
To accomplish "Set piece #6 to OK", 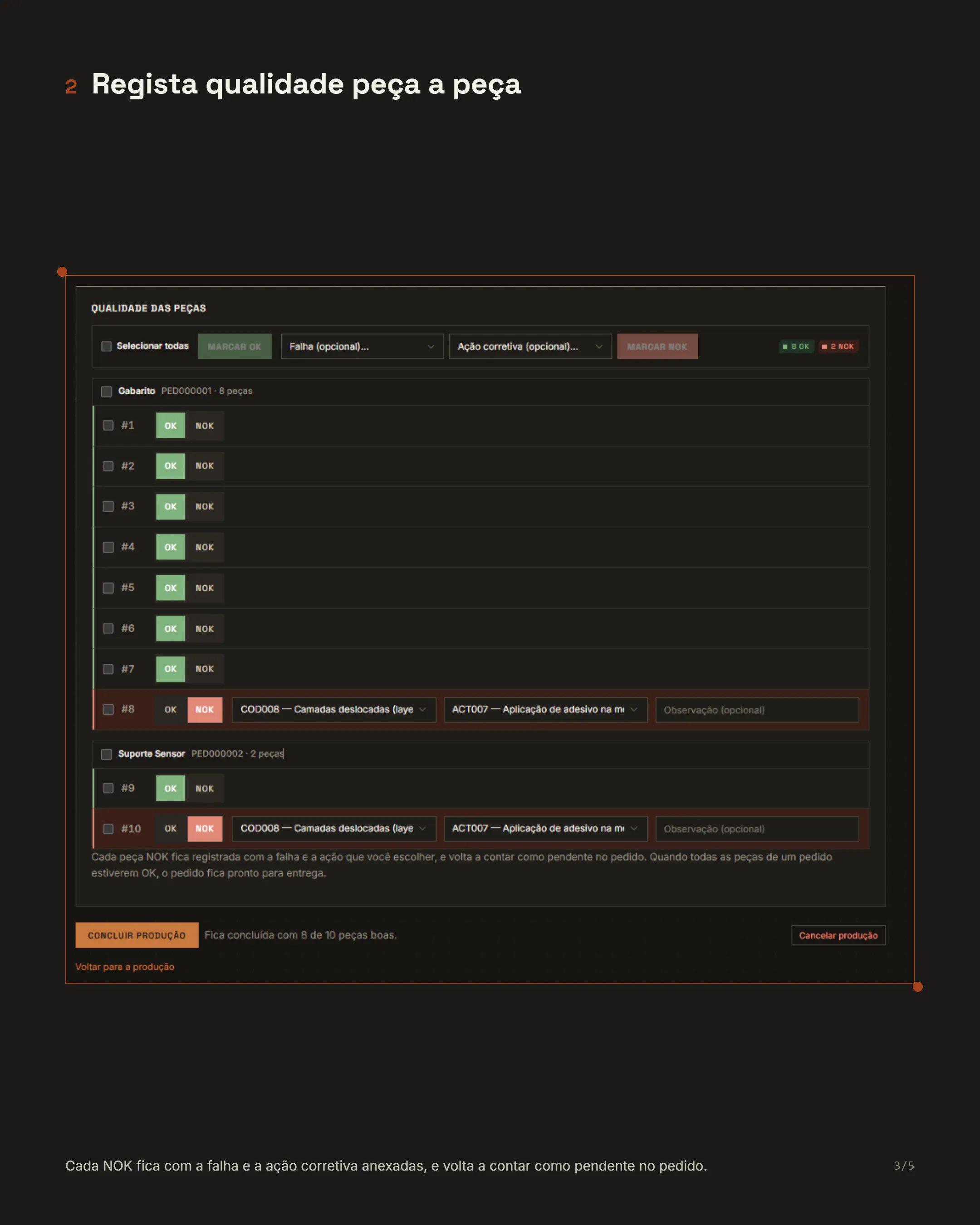I will [x=171, y=628].
